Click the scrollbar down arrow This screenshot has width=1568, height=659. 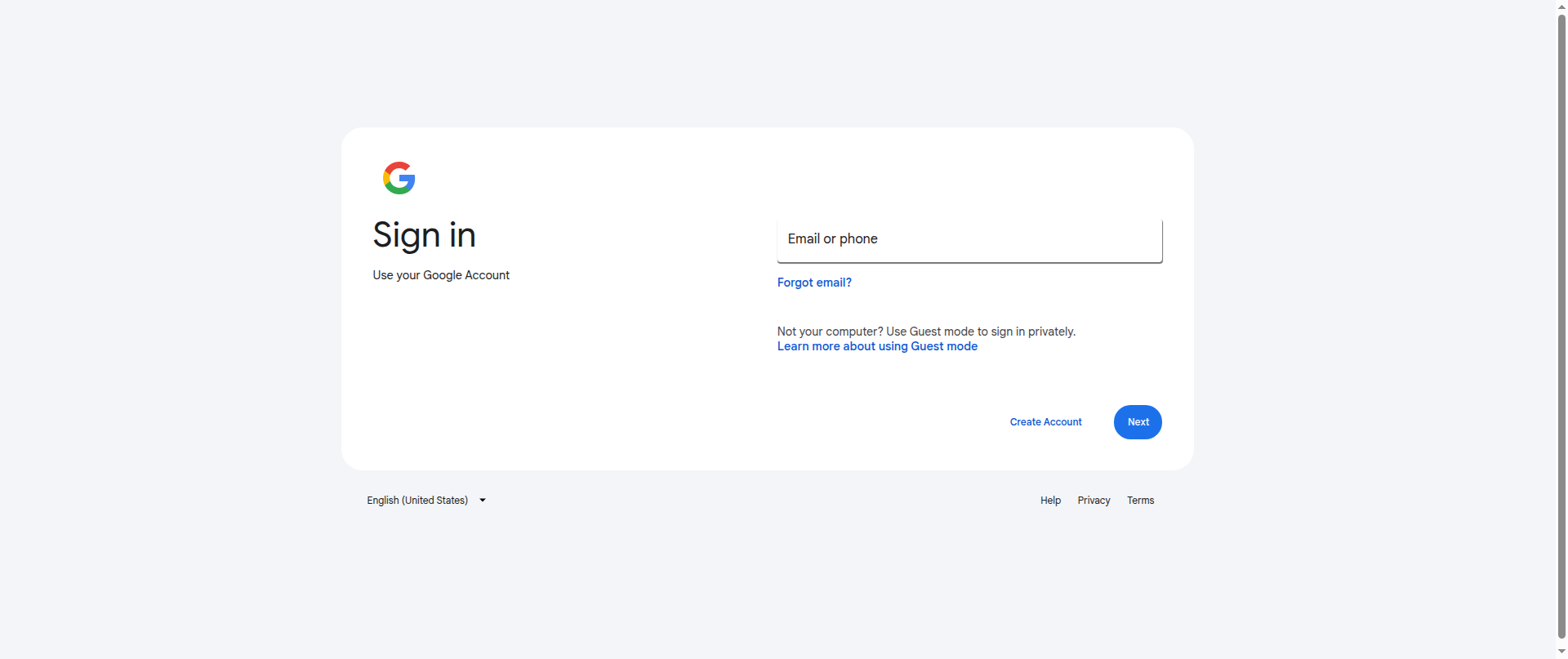click(1561, 652)
